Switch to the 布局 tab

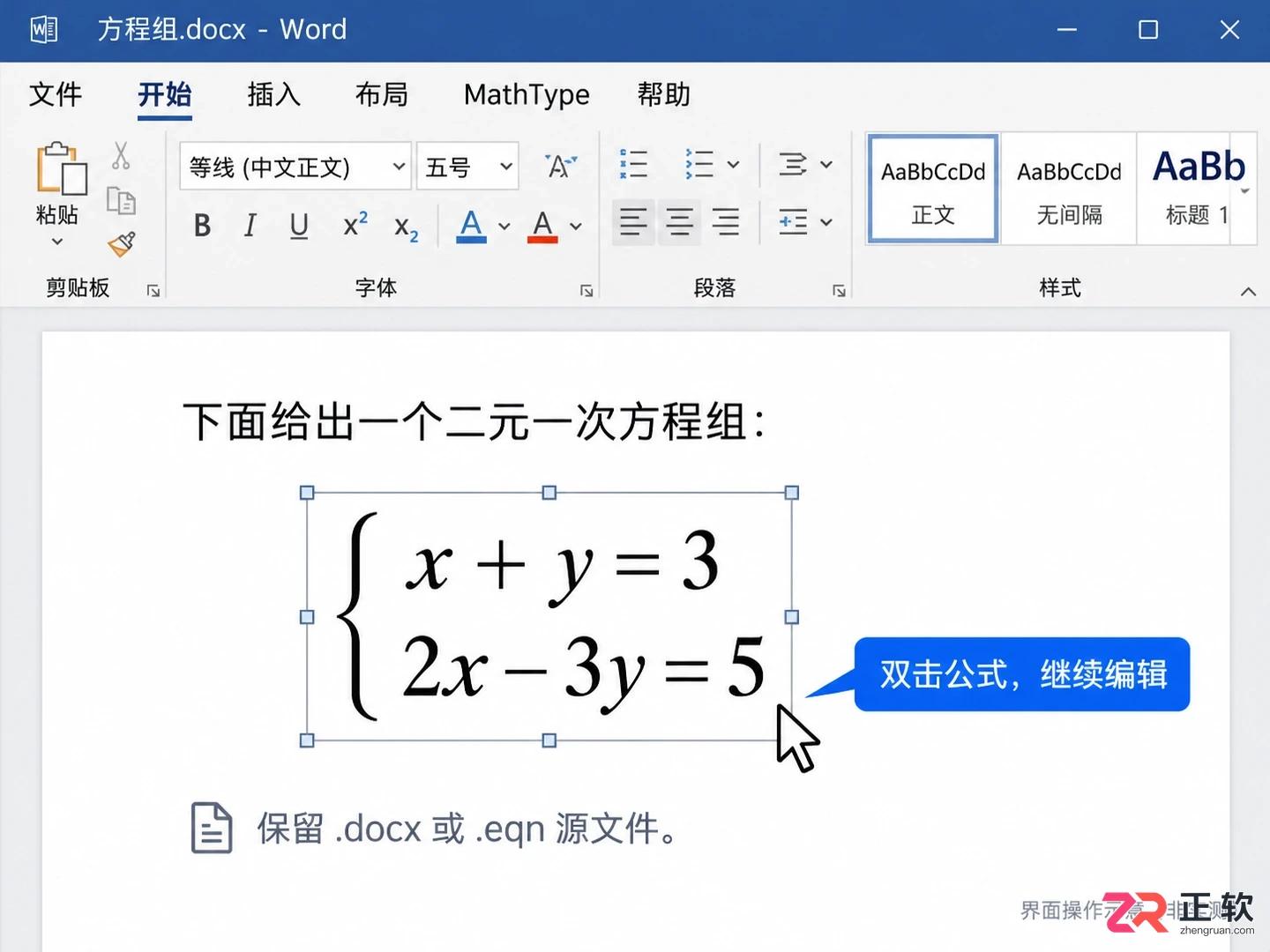pyautogui.click(x=382, y=94)
